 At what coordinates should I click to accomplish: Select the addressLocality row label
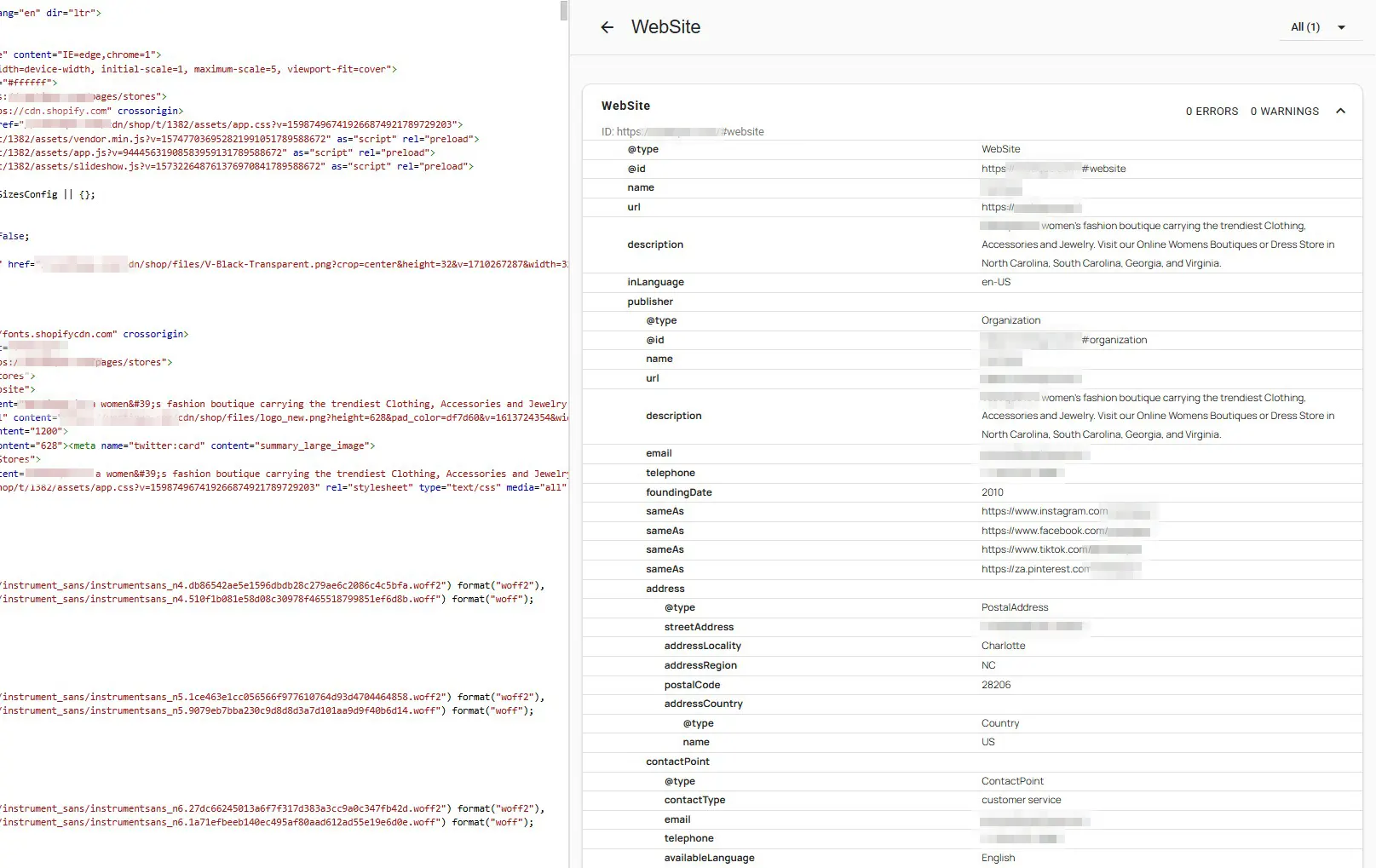tap(702, 646)
